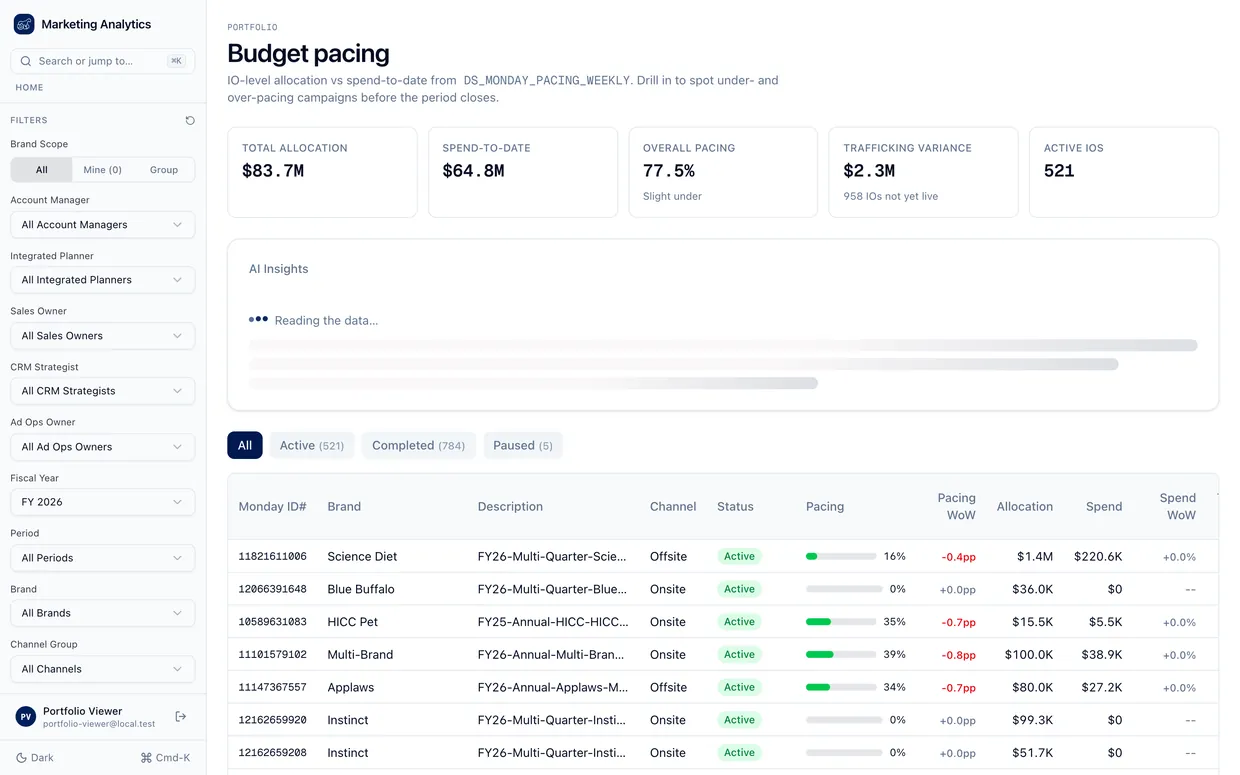Click the AI Insights heading
Viewport: 1240px width, 775px height.
click(x=278, y=269)
